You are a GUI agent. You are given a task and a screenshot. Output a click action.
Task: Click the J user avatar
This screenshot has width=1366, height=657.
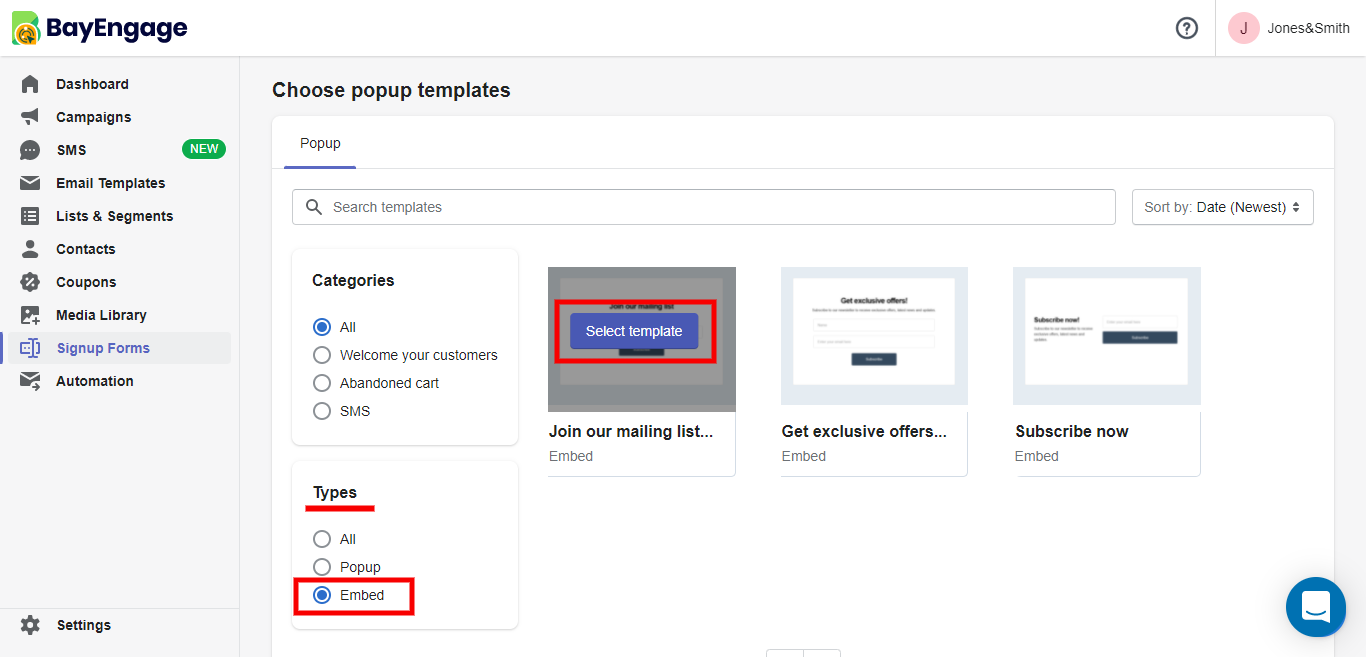pos(1244,28)
